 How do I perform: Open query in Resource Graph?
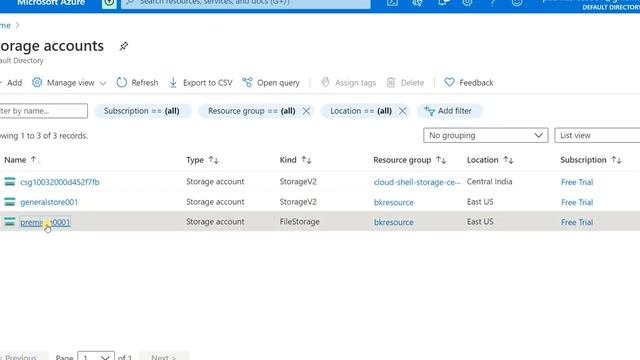[271, 83]
